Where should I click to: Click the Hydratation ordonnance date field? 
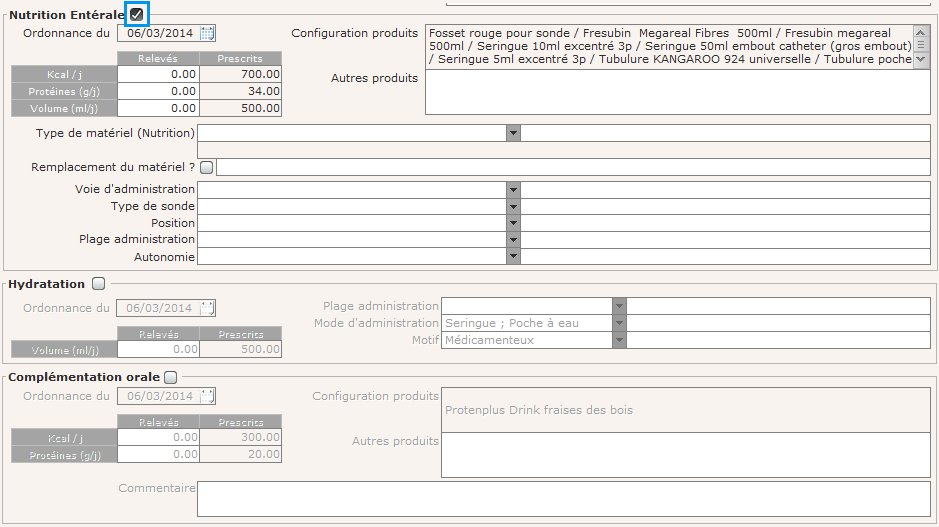point(158,308)
